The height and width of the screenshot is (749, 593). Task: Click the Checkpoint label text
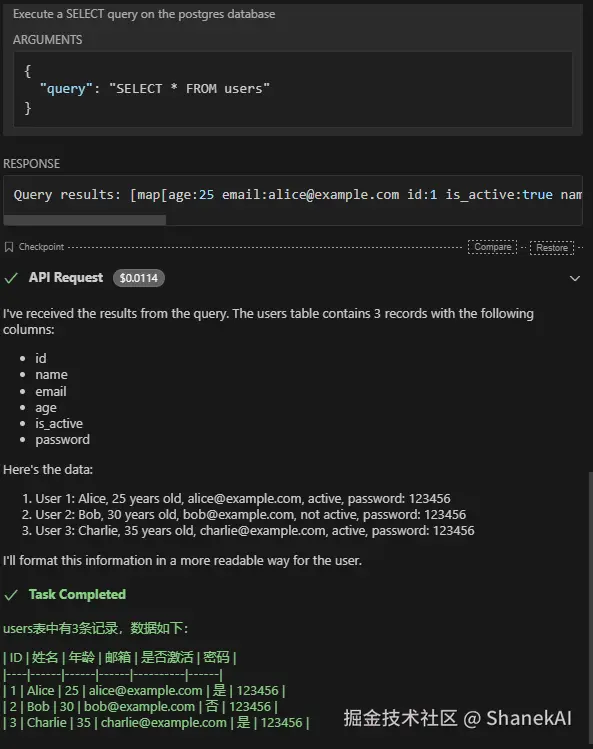tap(41, 247)
